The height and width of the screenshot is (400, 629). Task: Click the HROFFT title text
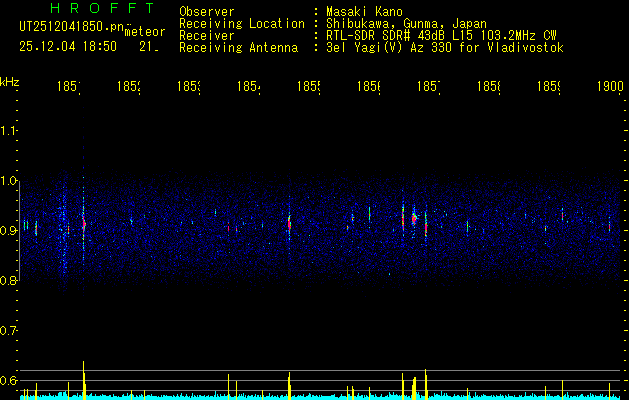click(x=103, y=8)
